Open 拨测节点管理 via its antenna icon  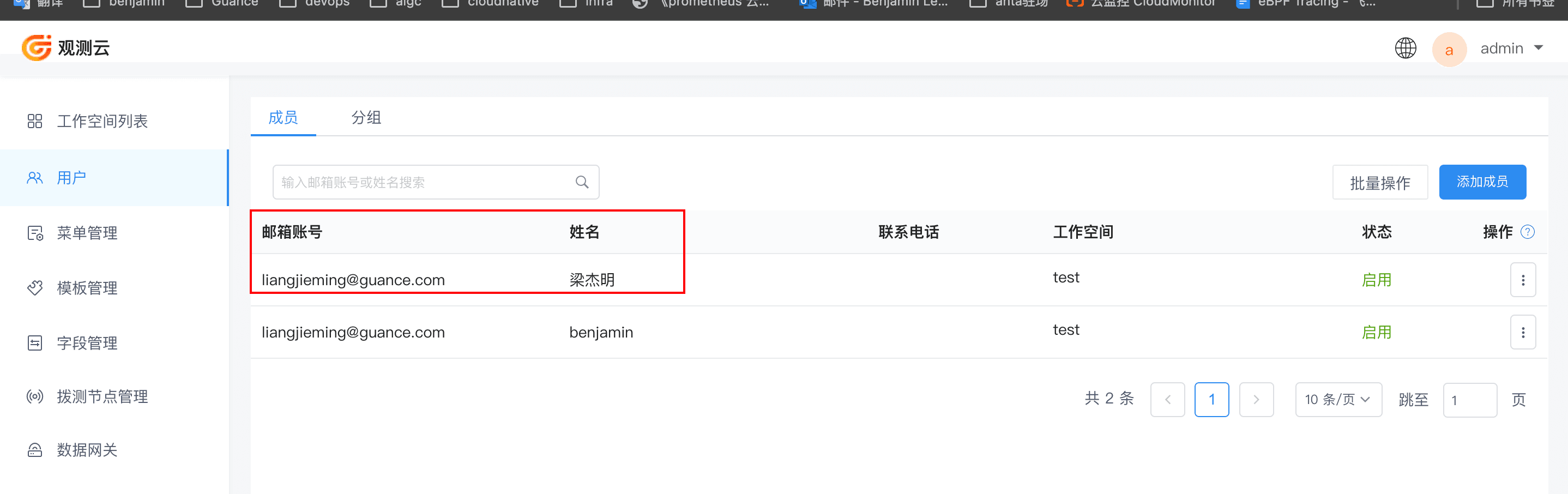click(x=35, y=396)
